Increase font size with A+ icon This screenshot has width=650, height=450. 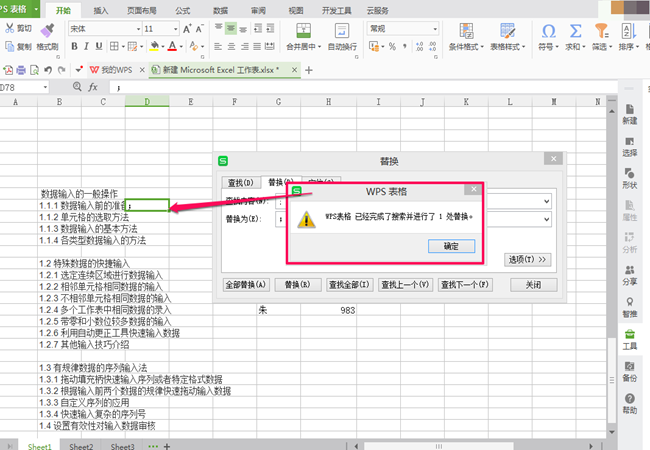tap(187, 29)
